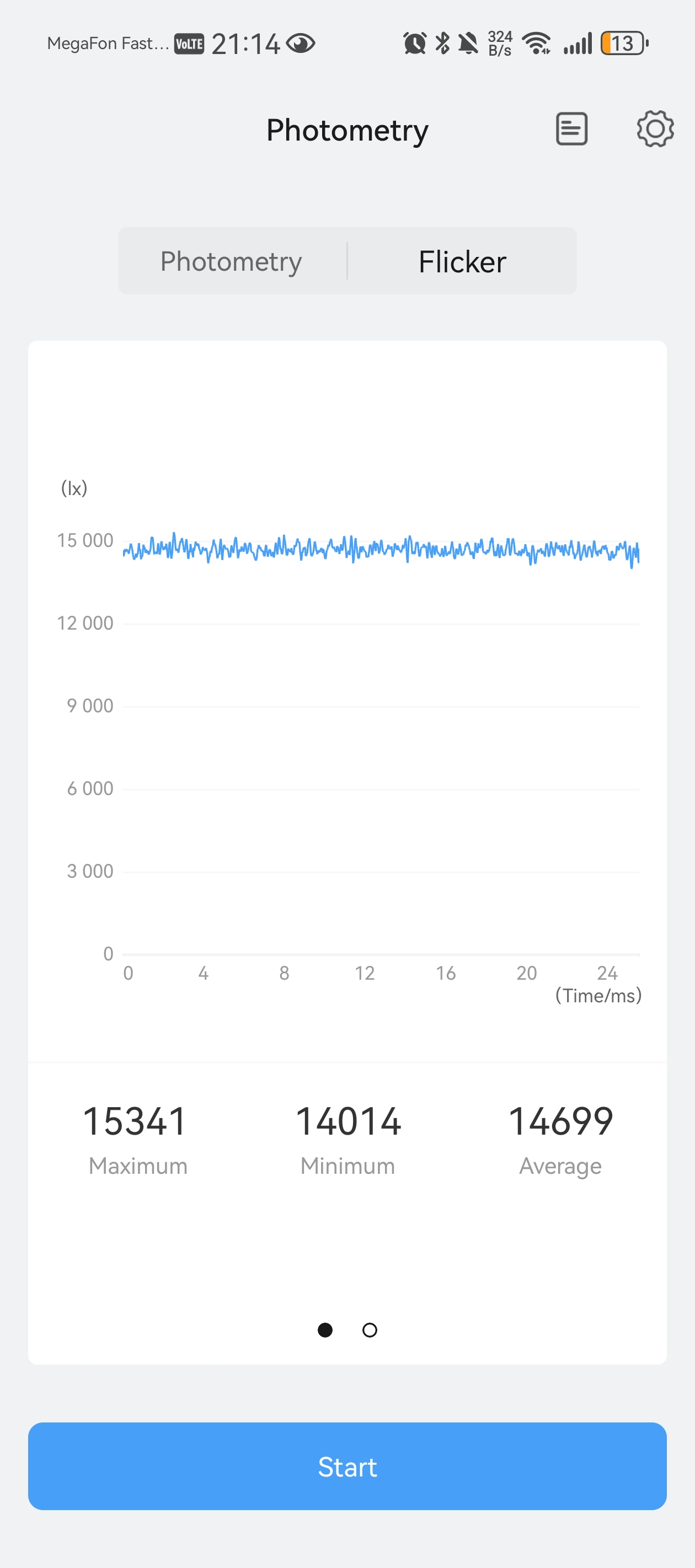The image size is (695, 1568).
Task: Tap the Minimum value 14014
Action: [348, 1121]
